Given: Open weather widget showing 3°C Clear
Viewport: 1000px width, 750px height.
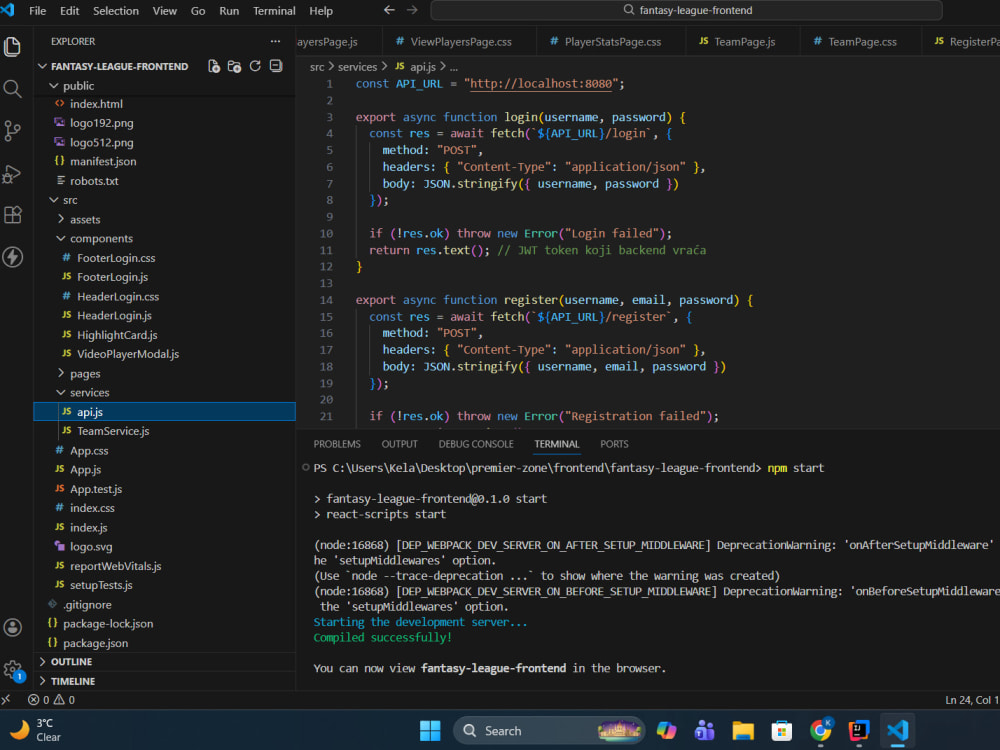Looking at the screenshot, I should point(35,730).
